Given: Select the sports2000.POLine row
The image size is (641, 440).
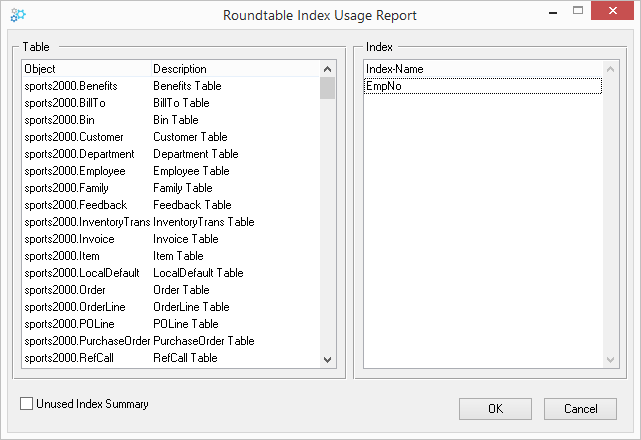Looking at the screenshot, I should [171, 324].
